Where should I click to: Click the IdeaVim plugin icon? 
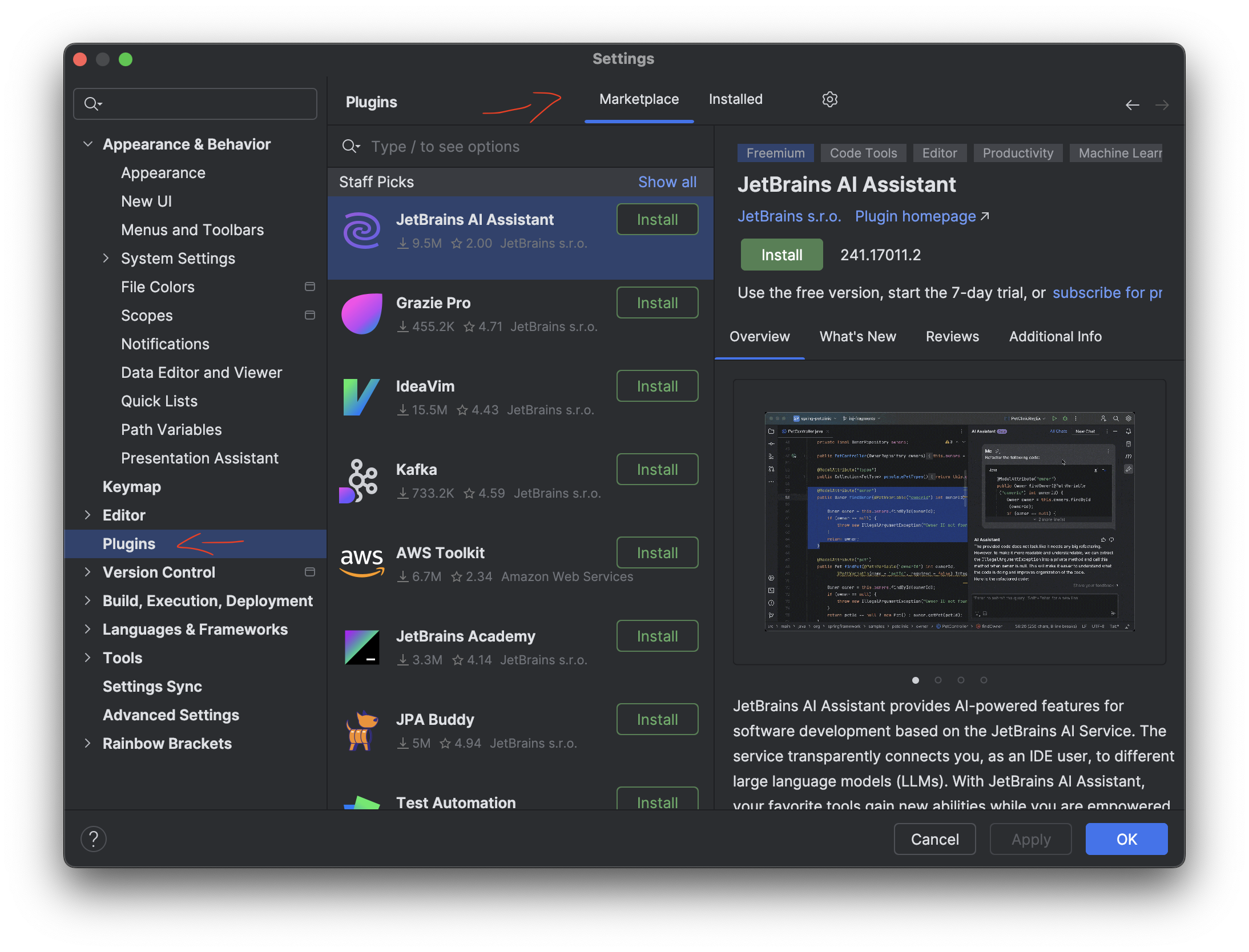(361, 397)
